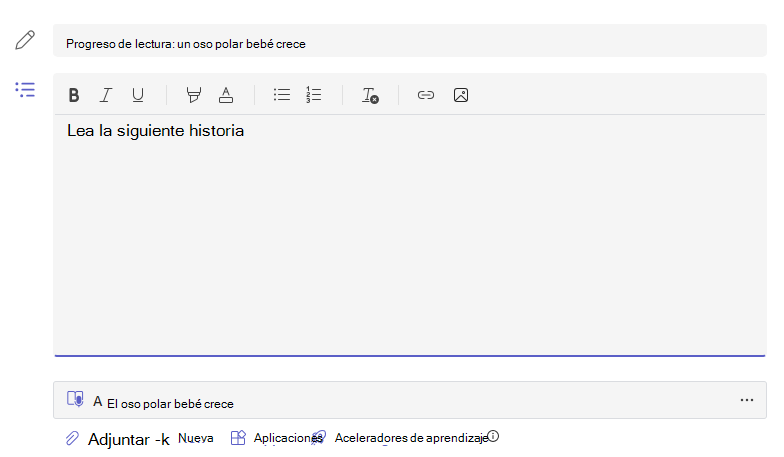Click the pencil title icon

(x=25, y=40)
